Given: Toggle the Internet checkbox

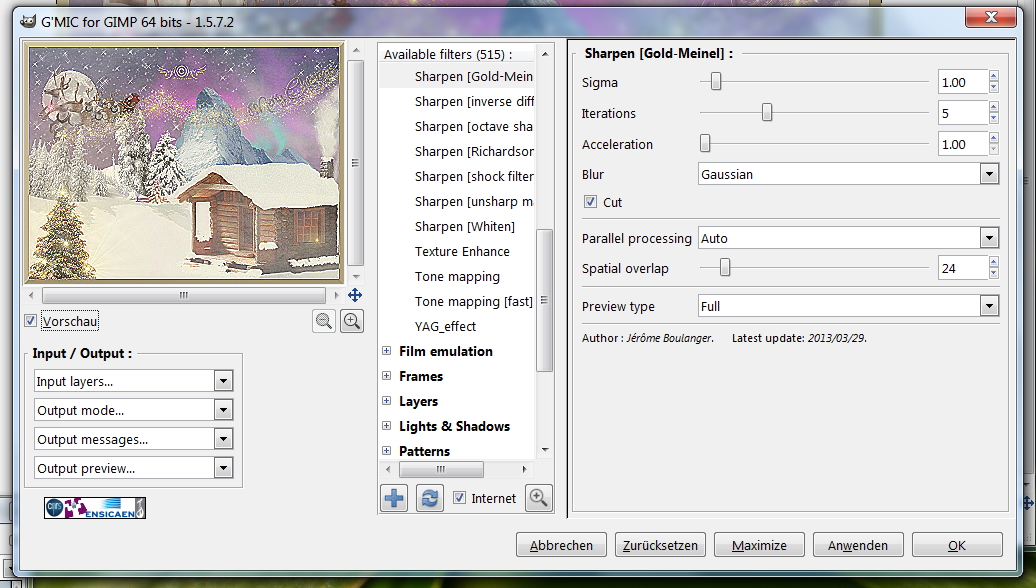Looking at the screenshot, I should [x=459, y=498].
